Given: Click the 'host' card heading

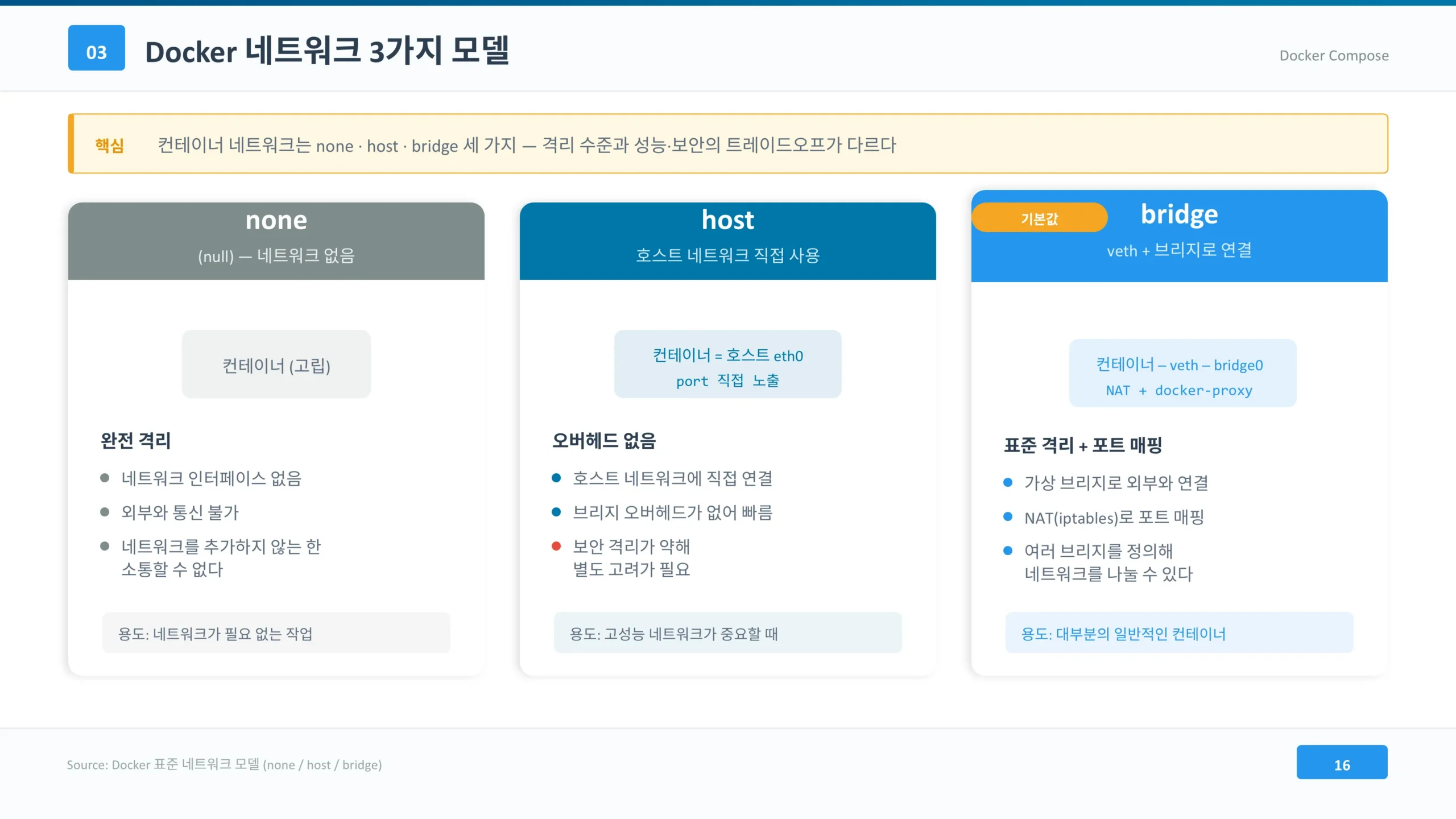Looking at the screenshot, I should 728,220.
